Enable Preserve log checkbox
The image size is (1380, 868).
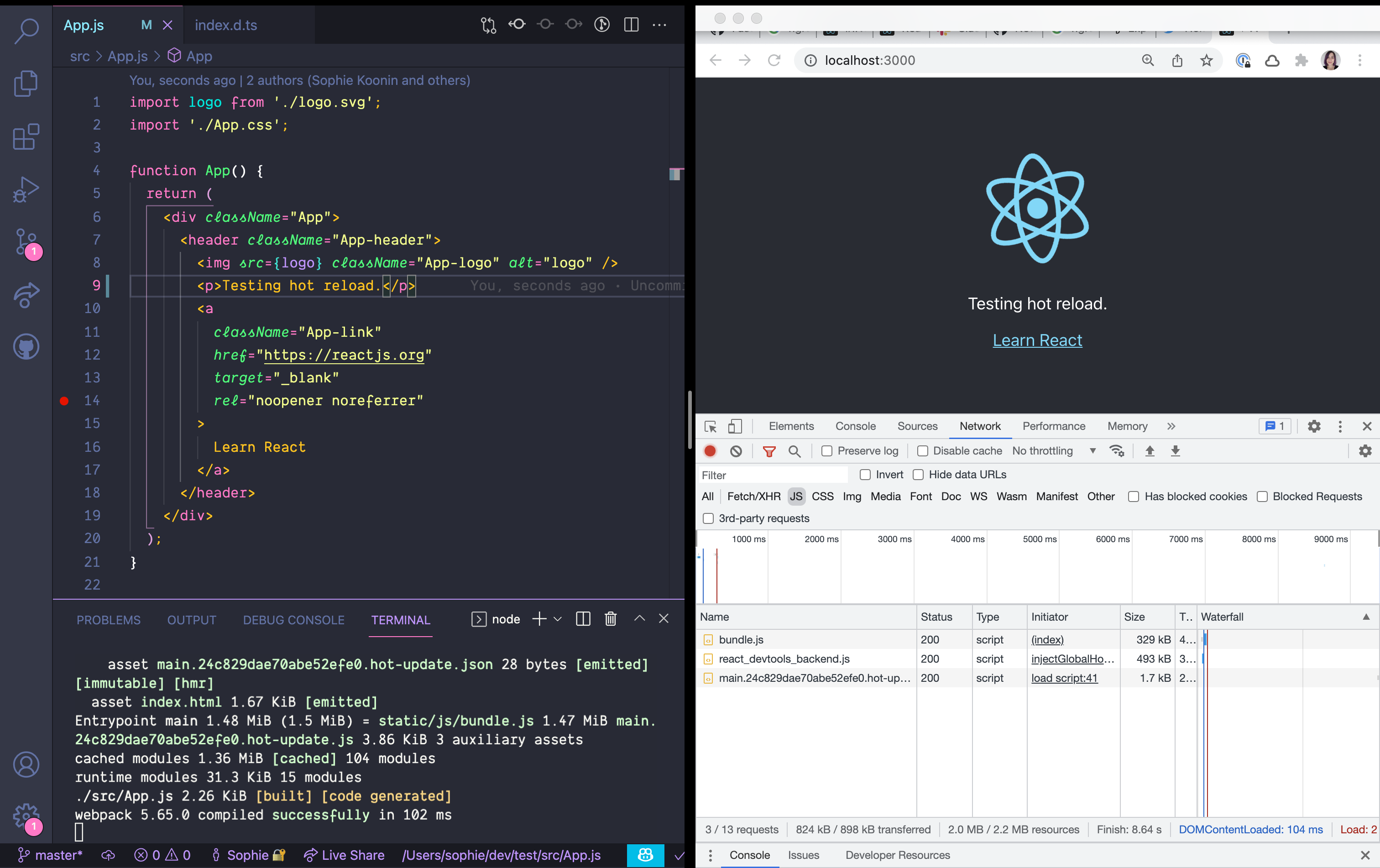click(826, 451)
